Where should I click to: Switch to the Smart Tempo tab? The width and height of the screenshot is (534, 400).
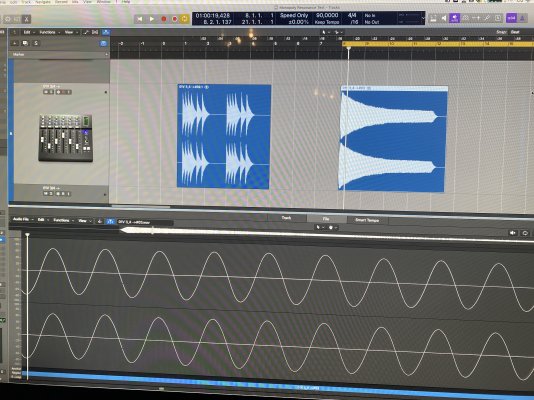367,220
